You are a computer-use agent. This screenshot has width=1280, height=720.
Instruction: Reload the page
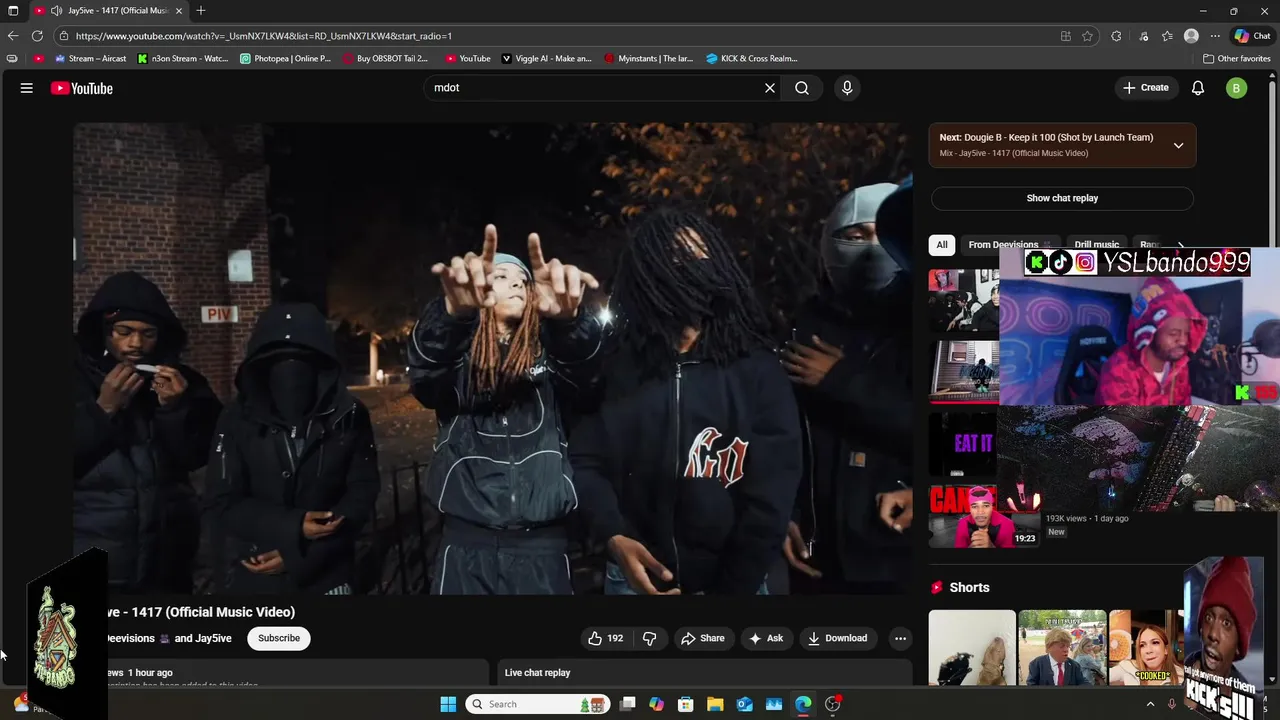[x=37, y=36]
